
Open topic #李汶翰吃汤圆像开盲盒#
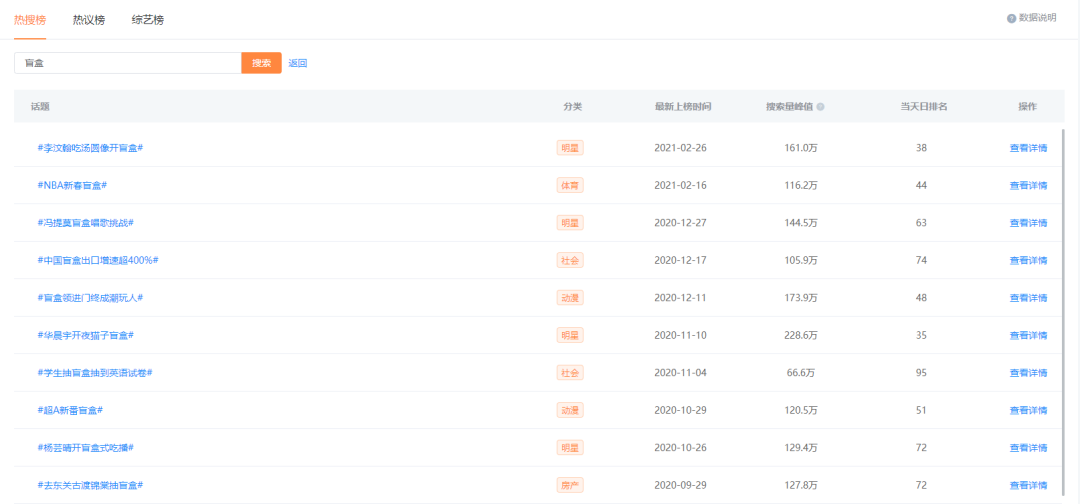point(90,148)
